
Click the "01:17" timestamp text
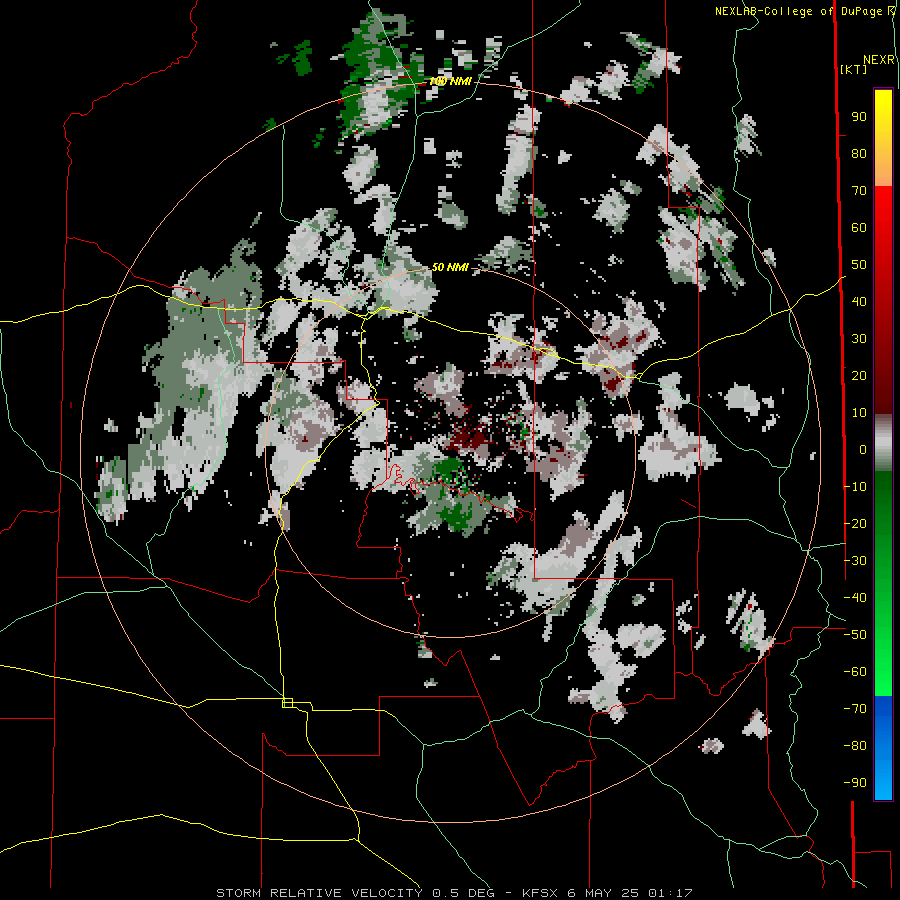[670, 893]
